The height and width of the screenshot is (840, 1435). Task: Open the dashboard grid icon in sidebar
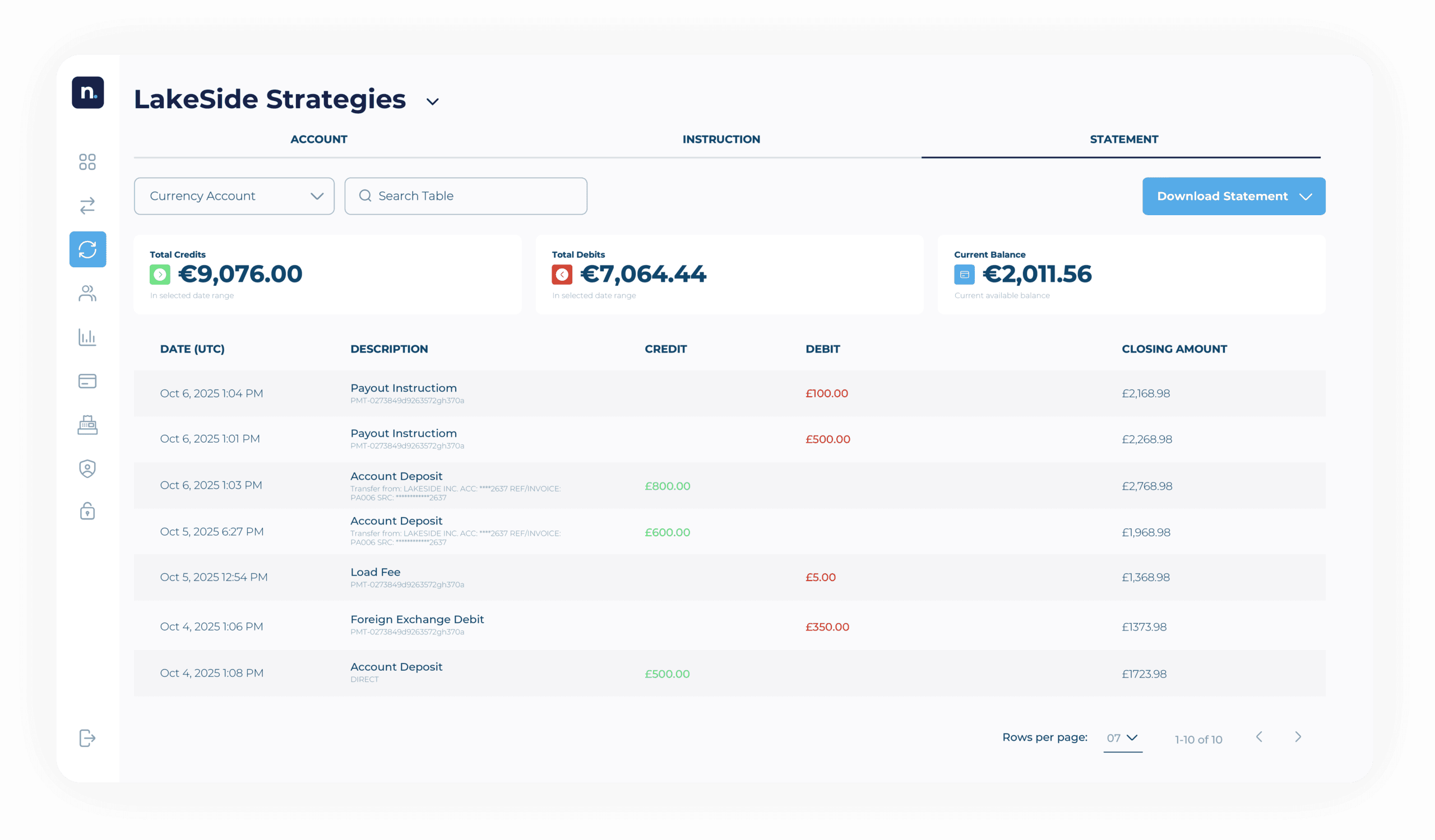87,162
